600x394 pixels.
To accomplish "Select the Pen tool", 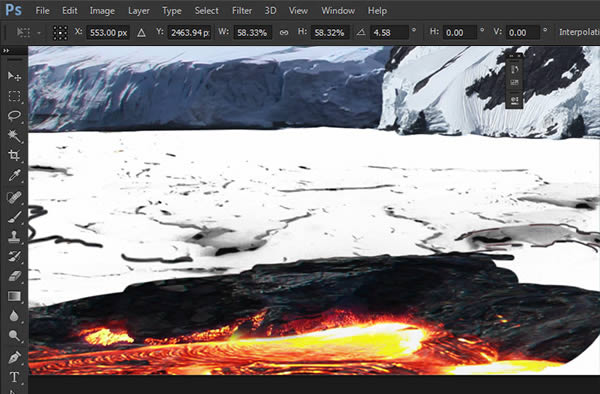I will pyautogui.click(x=14, y=358).
